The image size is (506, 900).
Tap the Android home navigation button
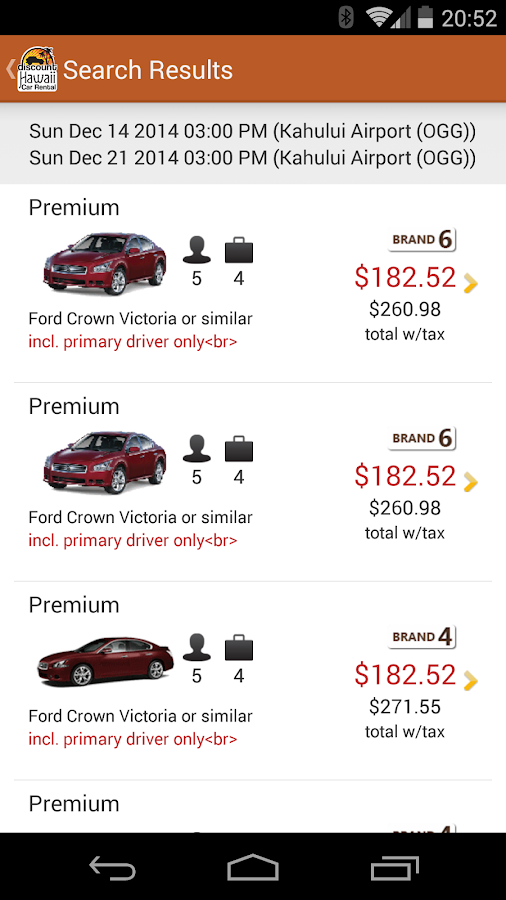[252, 867]
